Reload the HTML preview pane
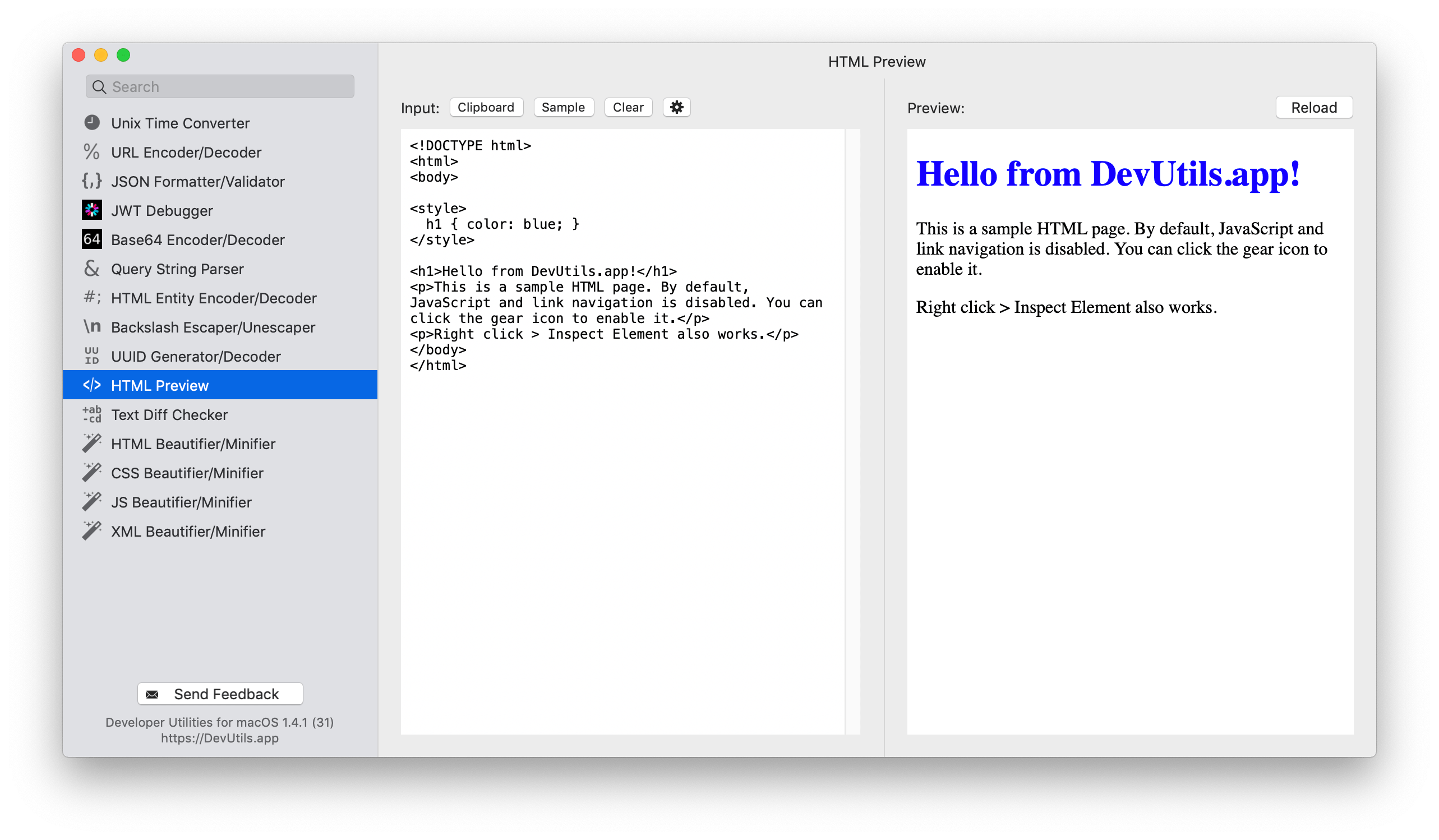Viewport: 1439px width, 840px height. click(1314, 107)
